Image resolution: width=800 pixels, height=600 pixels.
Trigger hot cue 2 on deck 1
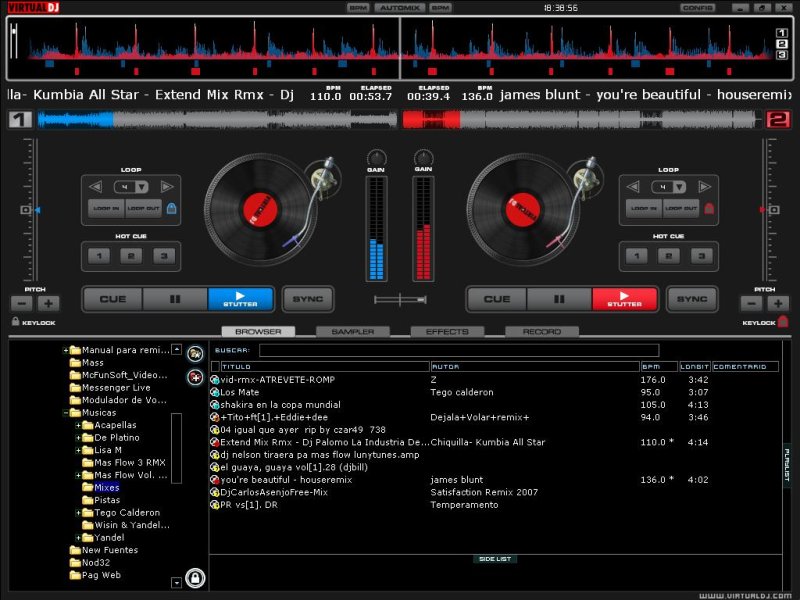pos(131,256)
